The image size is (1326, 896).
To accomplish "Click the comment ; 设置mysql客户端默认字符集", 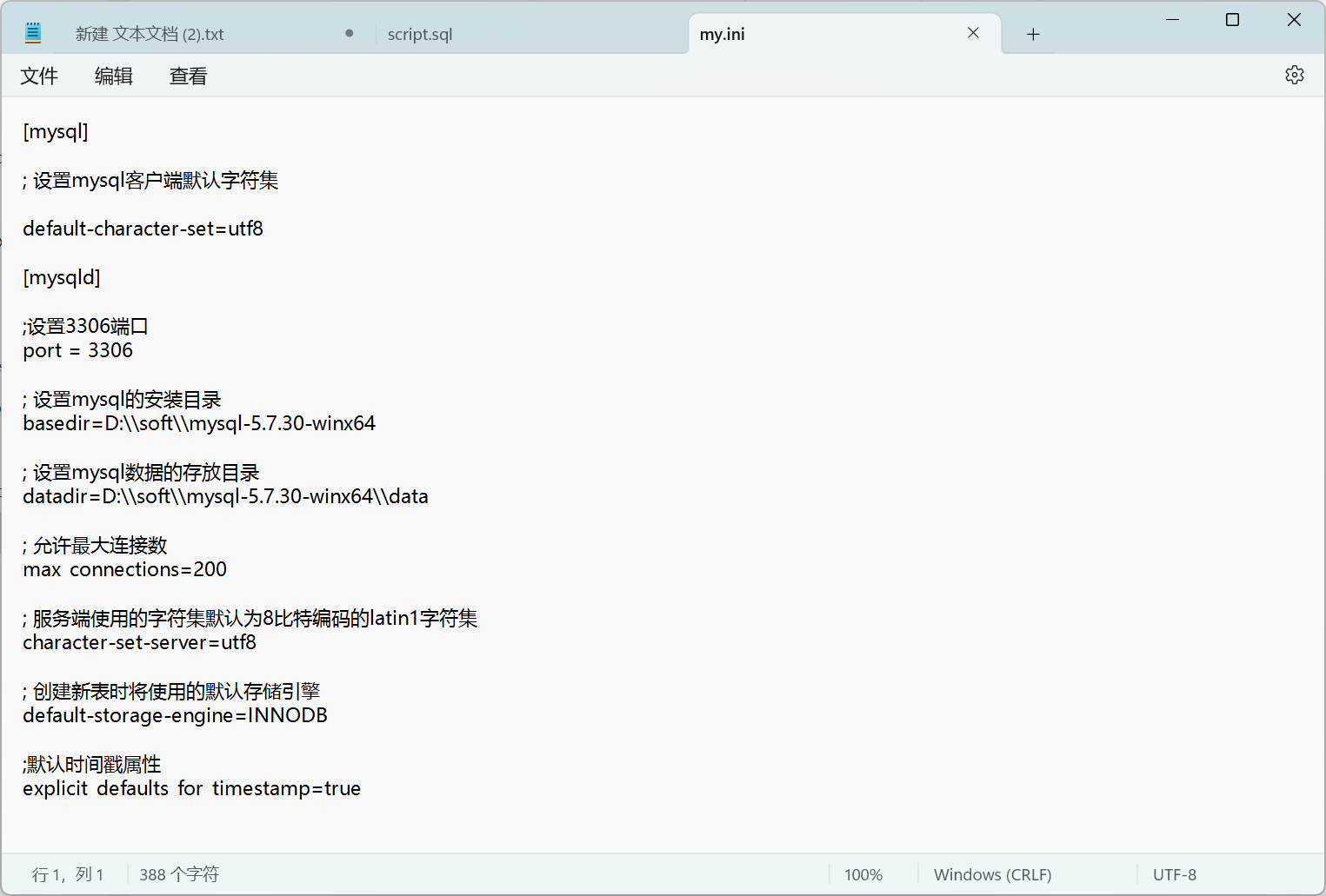I will click(x=150, y=180).
